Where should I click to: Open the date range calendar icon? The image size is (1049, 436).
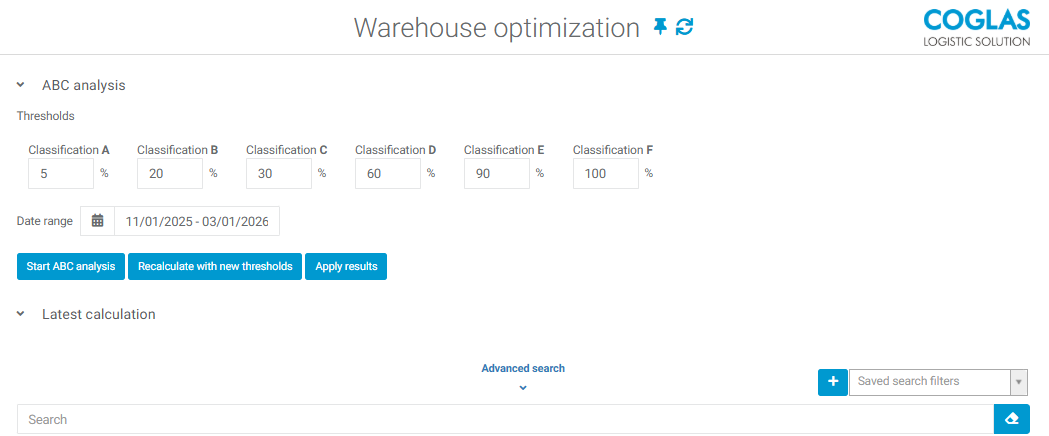click(98, 221)
